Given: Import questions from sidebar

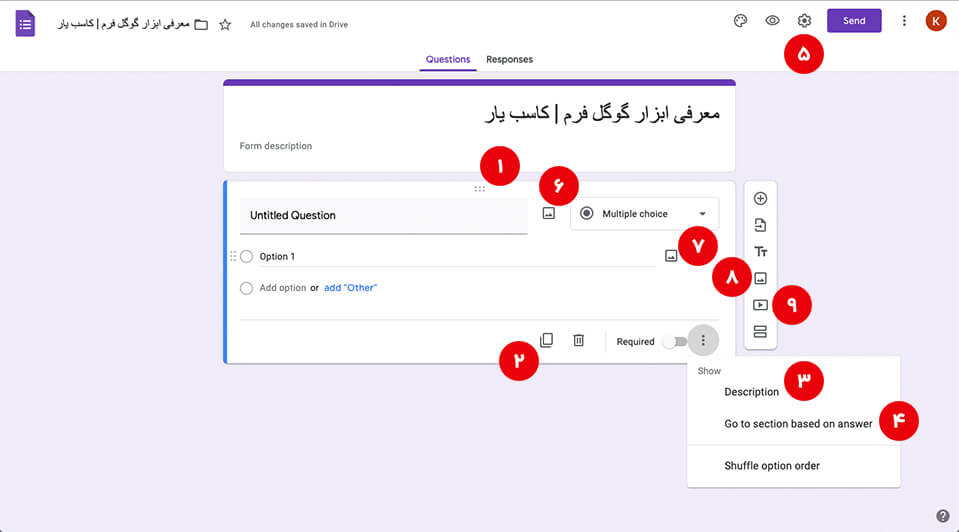Looking at the screenshot, I should pyautogui.click(x=760, y=225).
